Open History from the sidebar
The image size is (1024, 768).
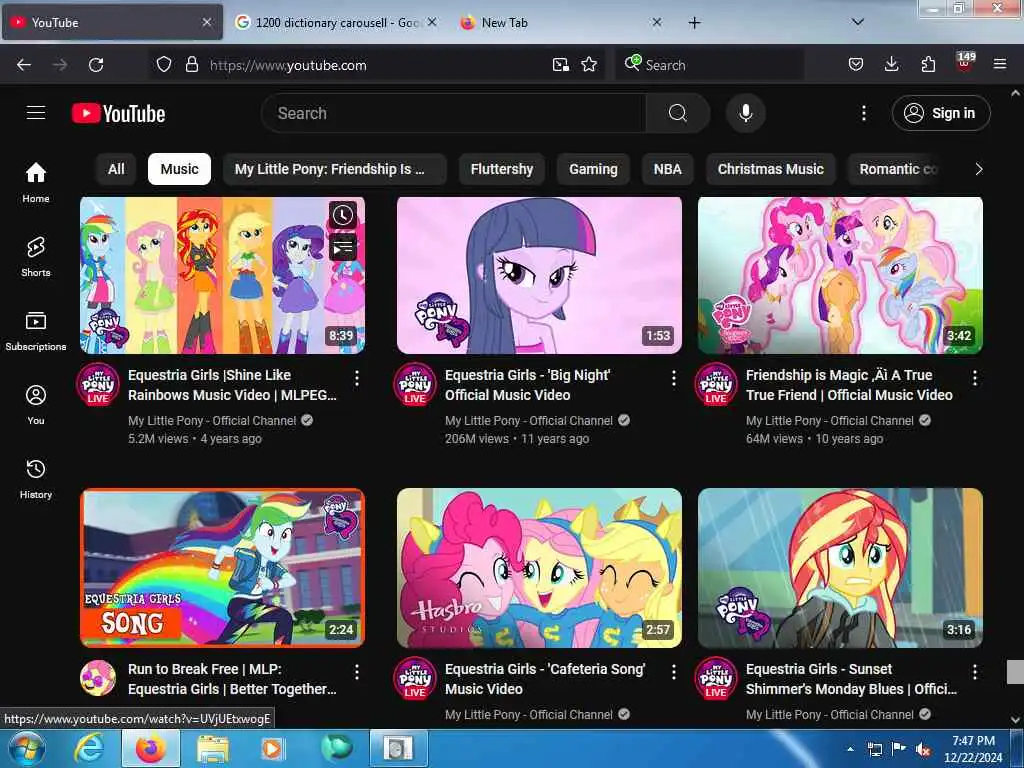(x=36, y=479)
